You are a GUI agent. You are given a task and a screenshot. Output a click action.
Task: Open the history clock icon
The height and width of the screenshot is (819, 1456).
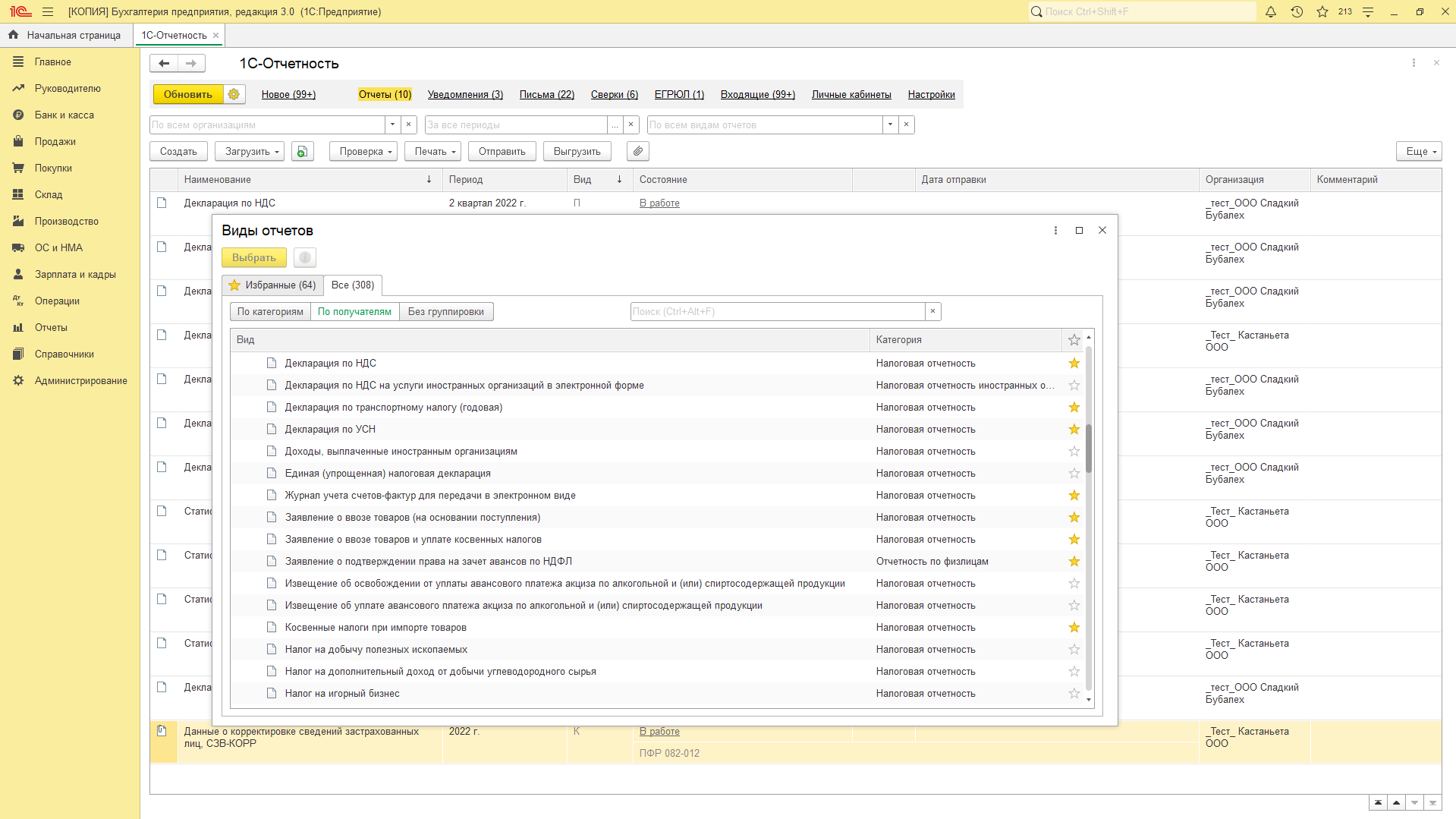(x=1297, y=12)
